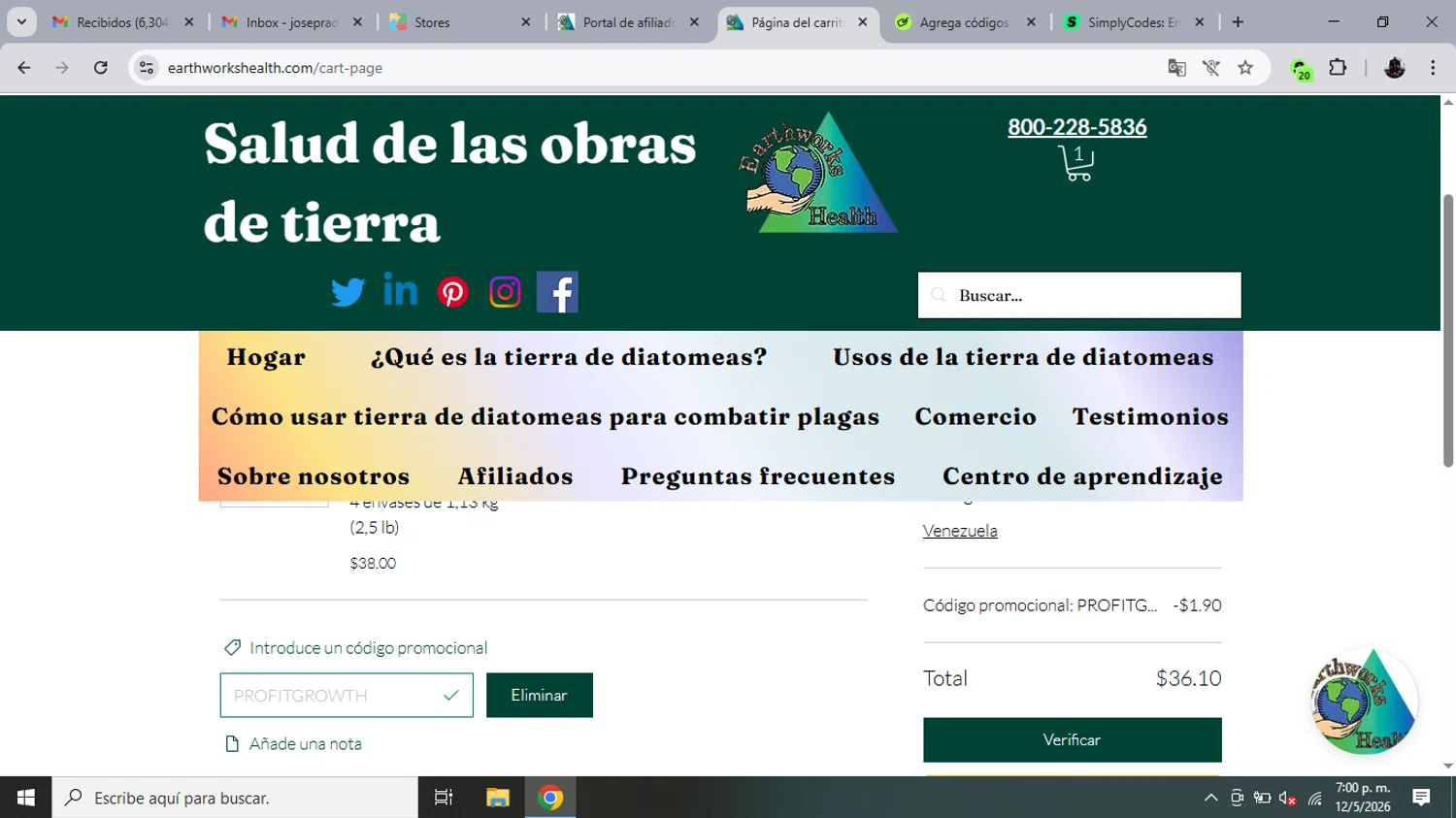1456x818 pixels.
Task: Remove promo code with Eliminar button
Action: pyautogui.click(x=540, y=695)
